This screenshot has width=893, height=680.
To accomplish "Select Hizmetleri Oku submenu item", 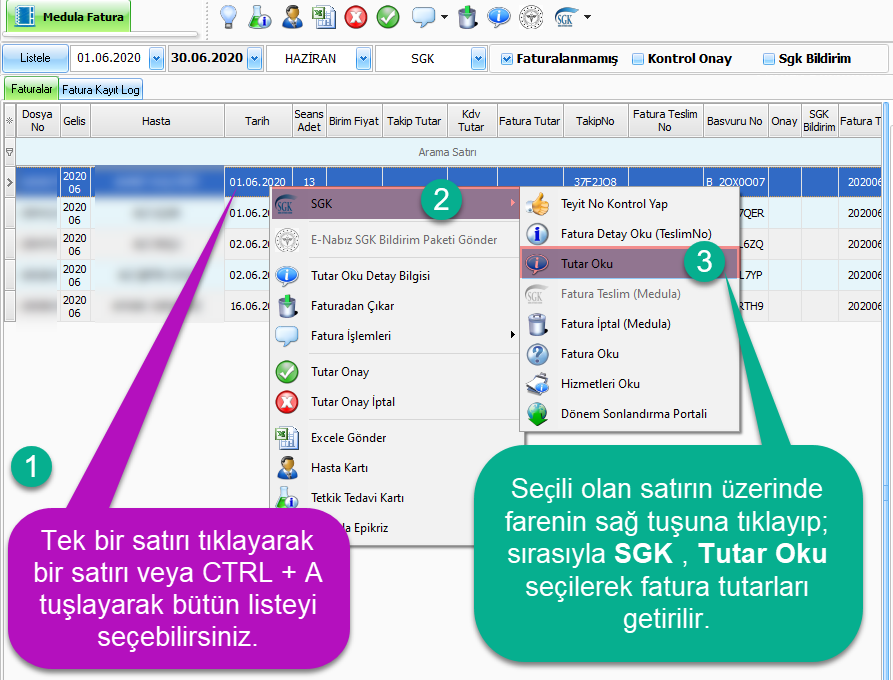I will 629,384.
